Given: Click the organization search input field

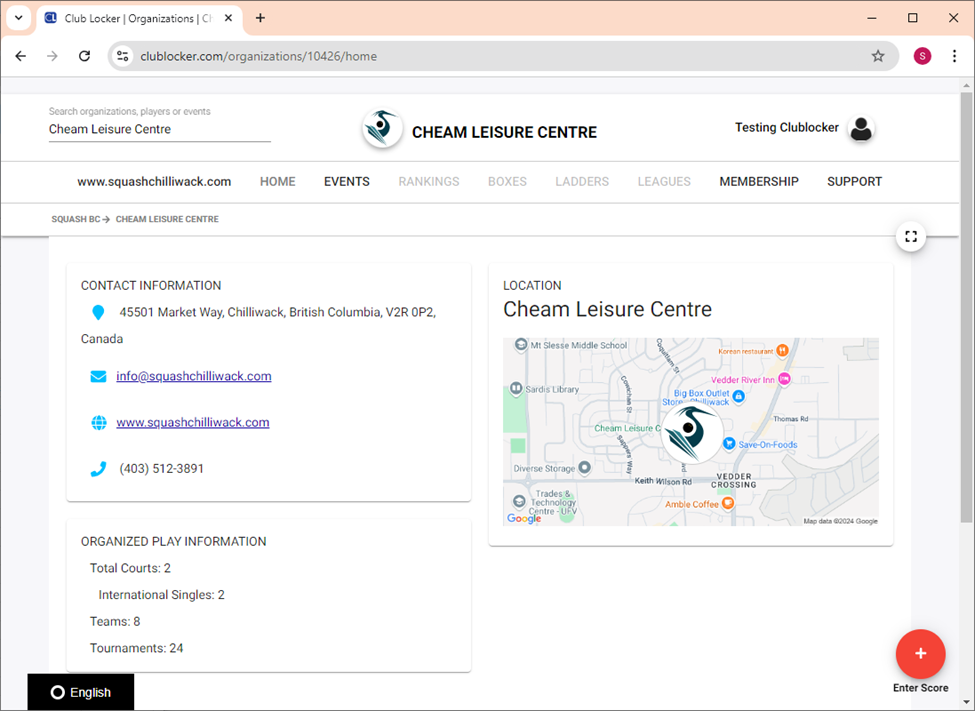Looking at the screenshot, I should coord(160,130).
